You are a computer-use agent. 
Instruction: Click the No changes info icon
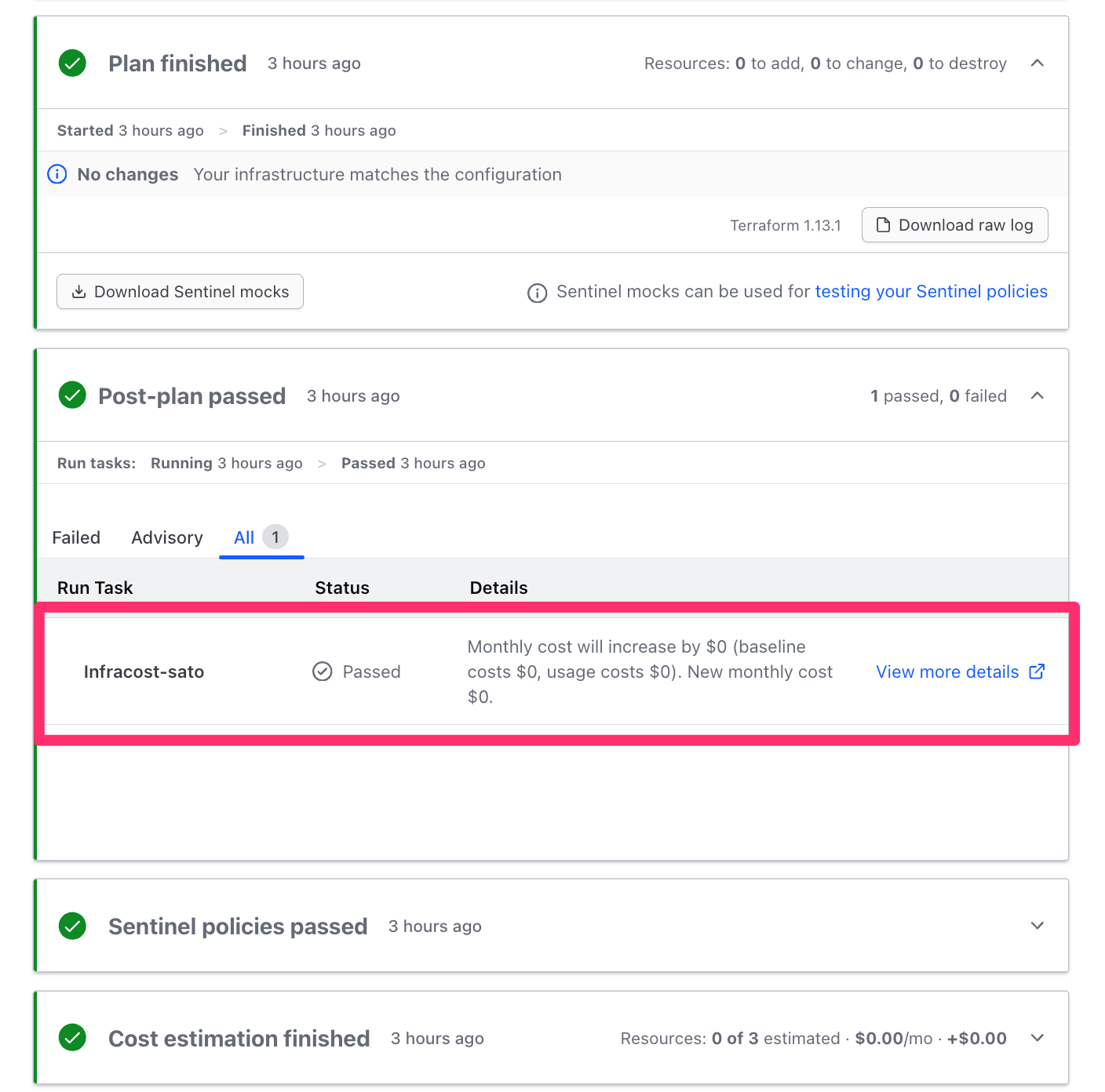(57, 174)
